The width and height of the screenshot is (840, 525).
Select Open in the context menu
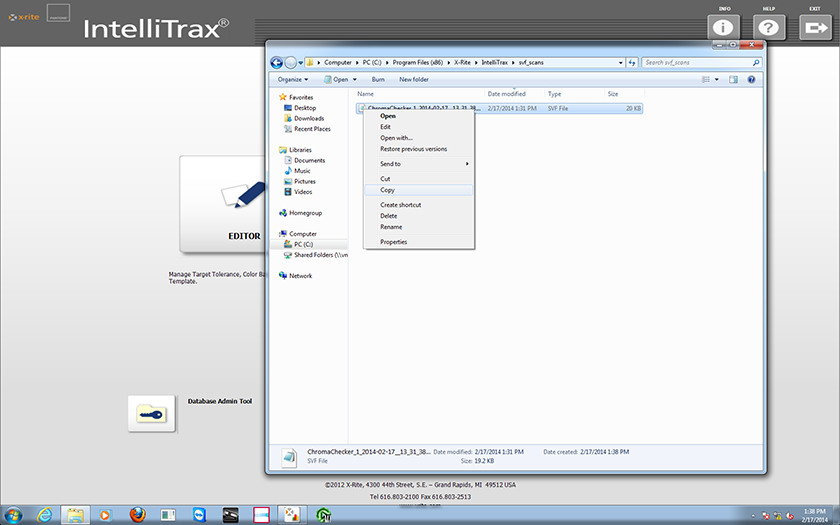click(x=418, y=116)
